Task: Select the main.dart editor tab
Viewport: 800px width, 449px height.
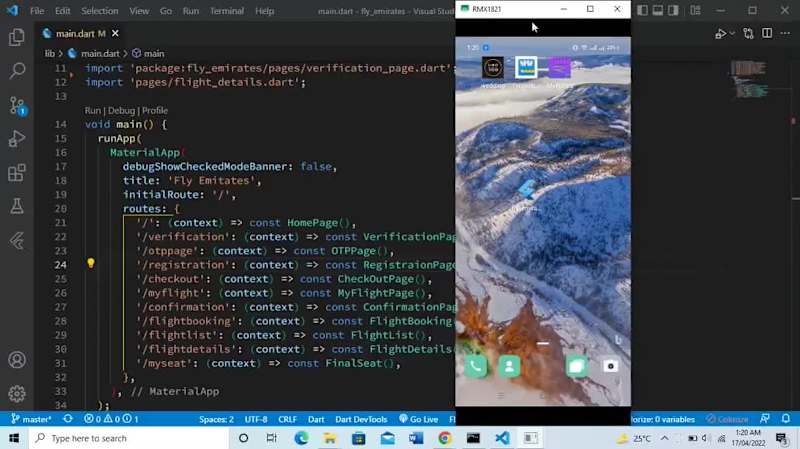Action: click(x=81, y=33)
